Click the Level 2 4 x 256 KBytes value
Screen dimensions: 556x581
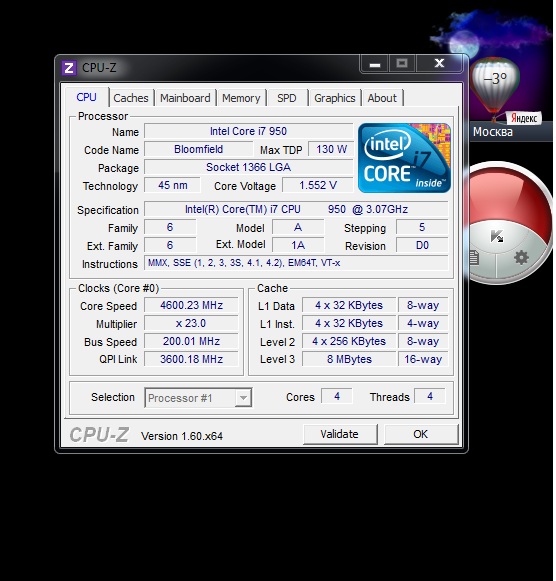coord(349,341)
